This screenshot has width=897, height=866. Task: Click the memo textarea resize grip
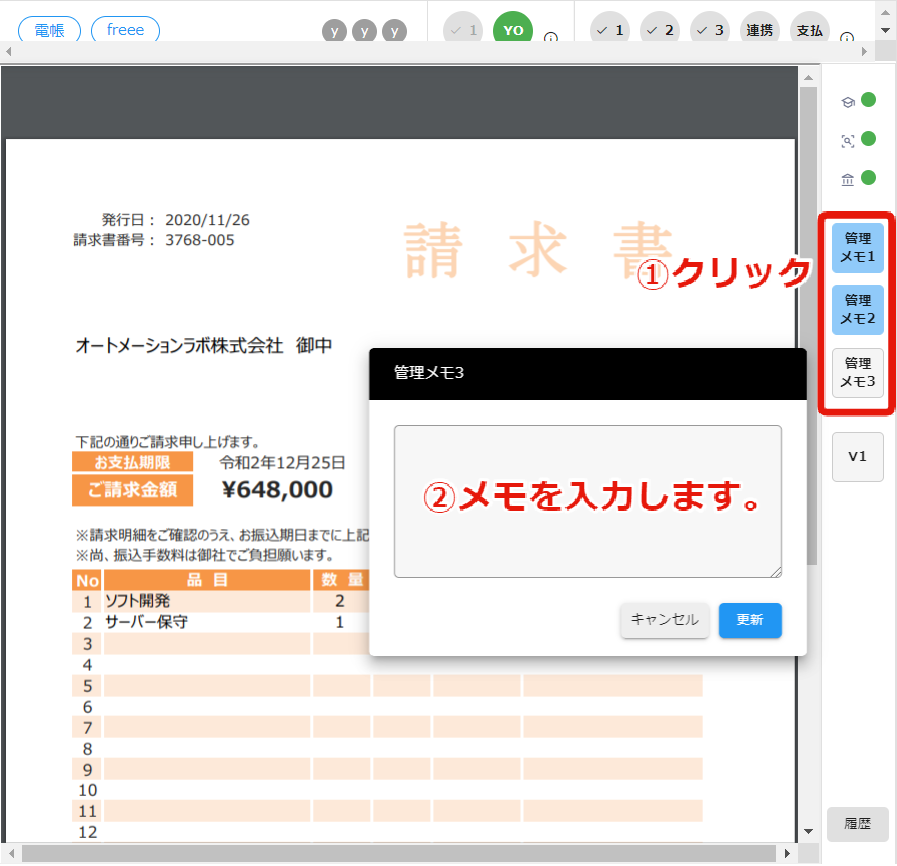(x=776, y=572)
